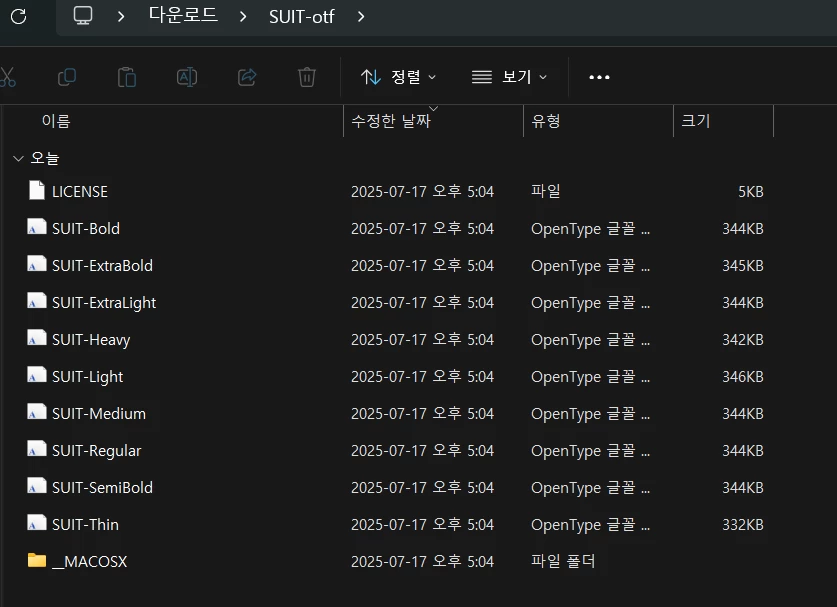Go to 다운로드 folder in breadcrumb

(x=183, y=15)
